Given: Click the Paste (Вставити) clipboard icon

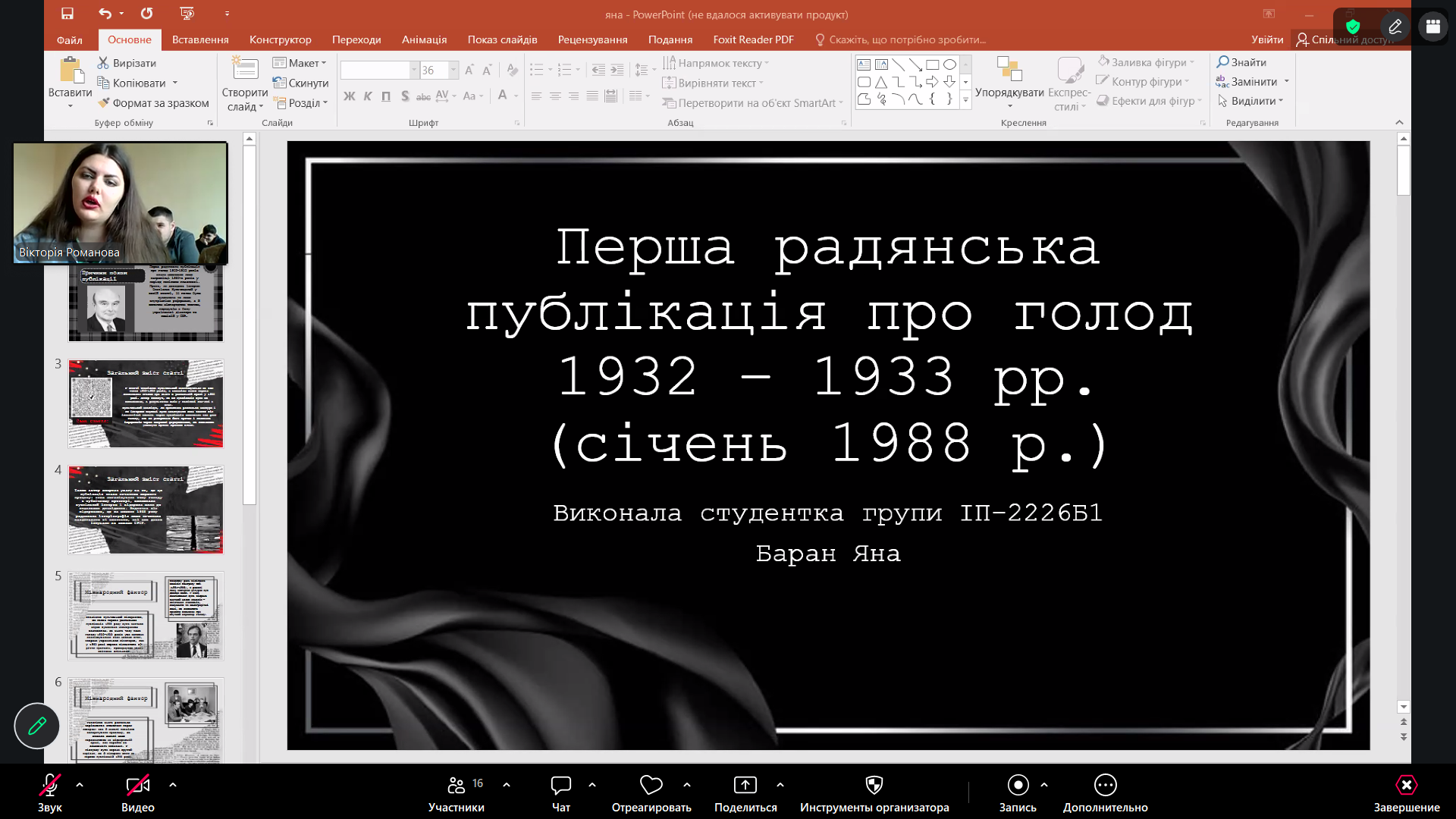Looking at the screenshot, I should (x=71, y=71).
